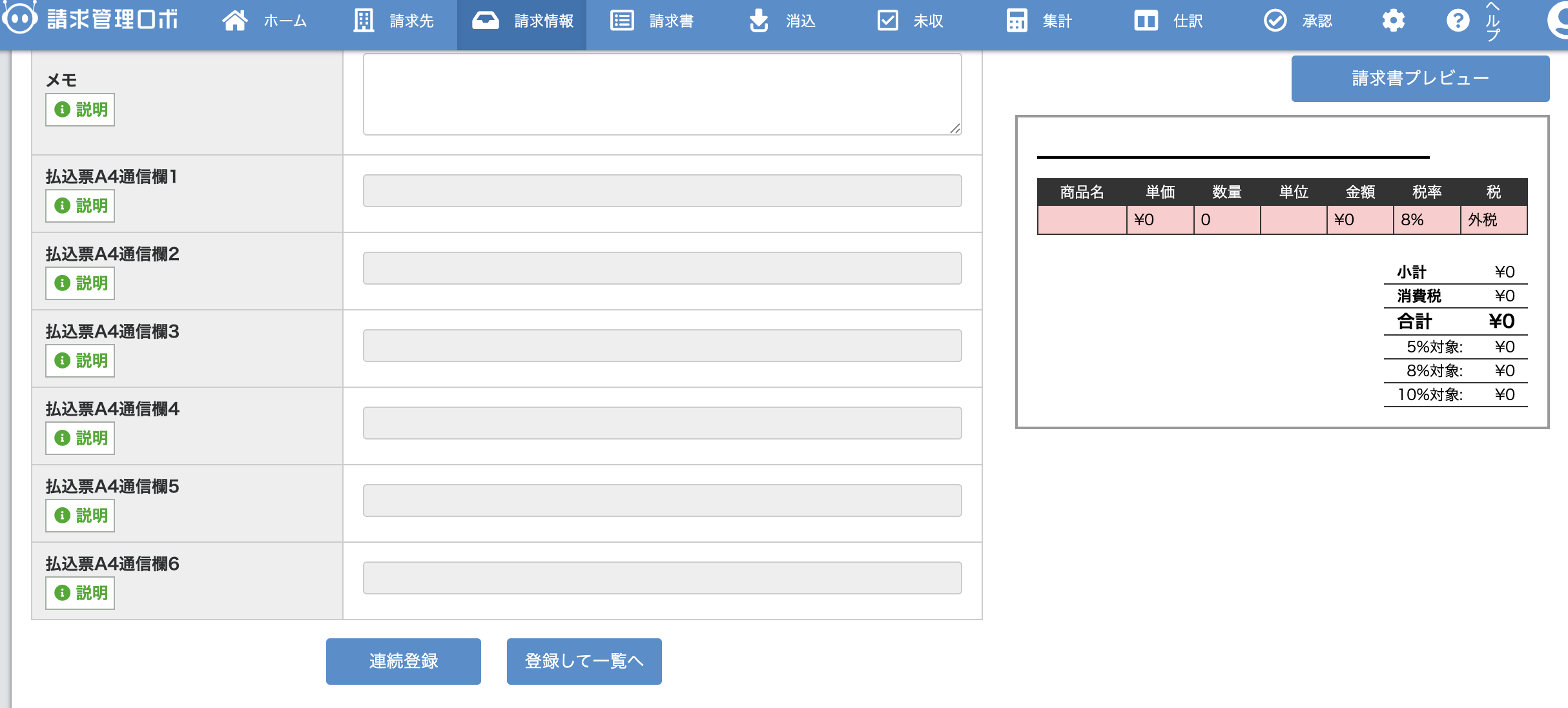1568x708 pixels.
Task: Open the settings gear icon
Action: pyautogui.click(x=1394, y=20)
